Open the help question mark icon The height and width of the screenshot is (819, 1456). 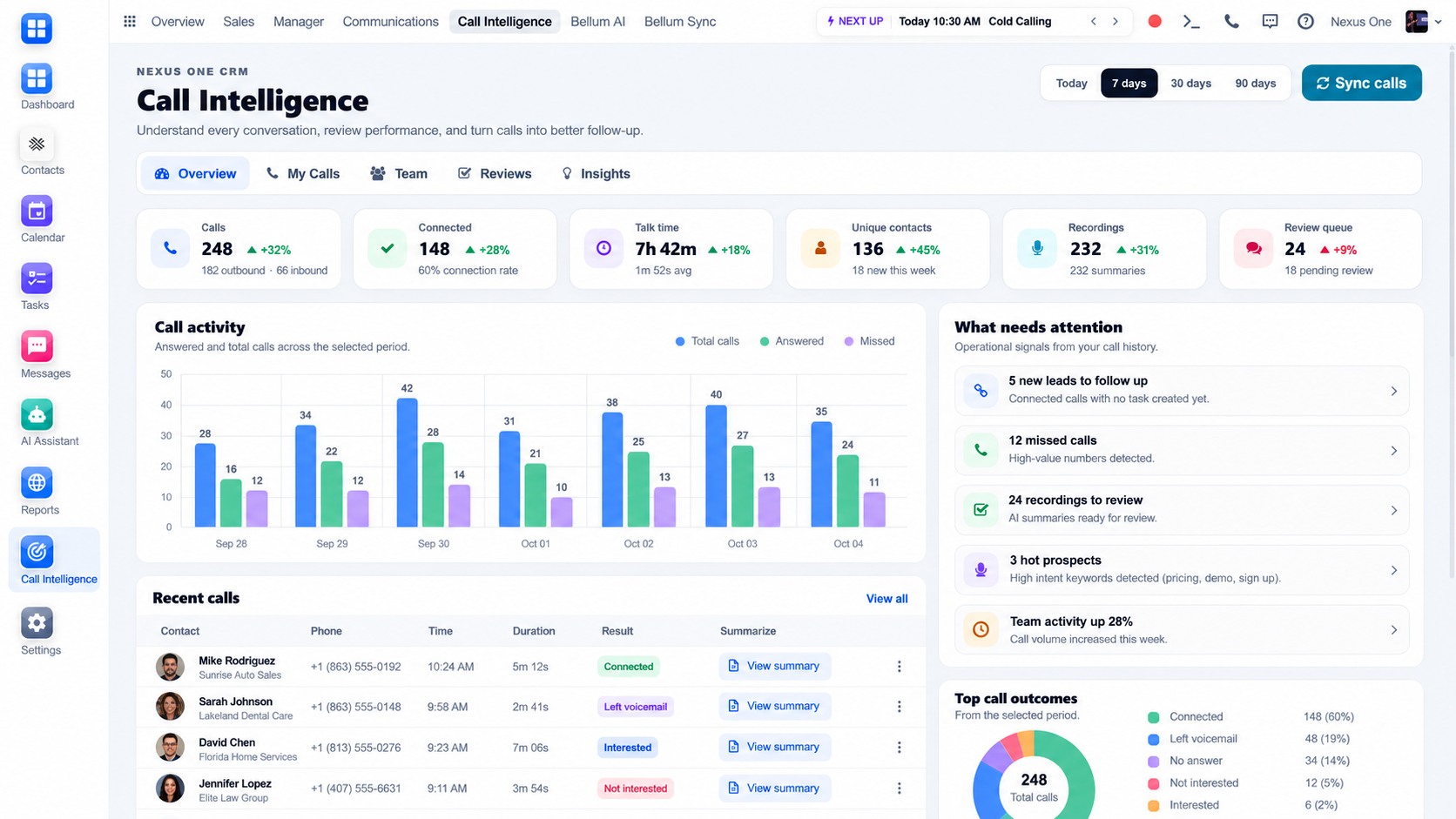click(x=1305, y=21)
